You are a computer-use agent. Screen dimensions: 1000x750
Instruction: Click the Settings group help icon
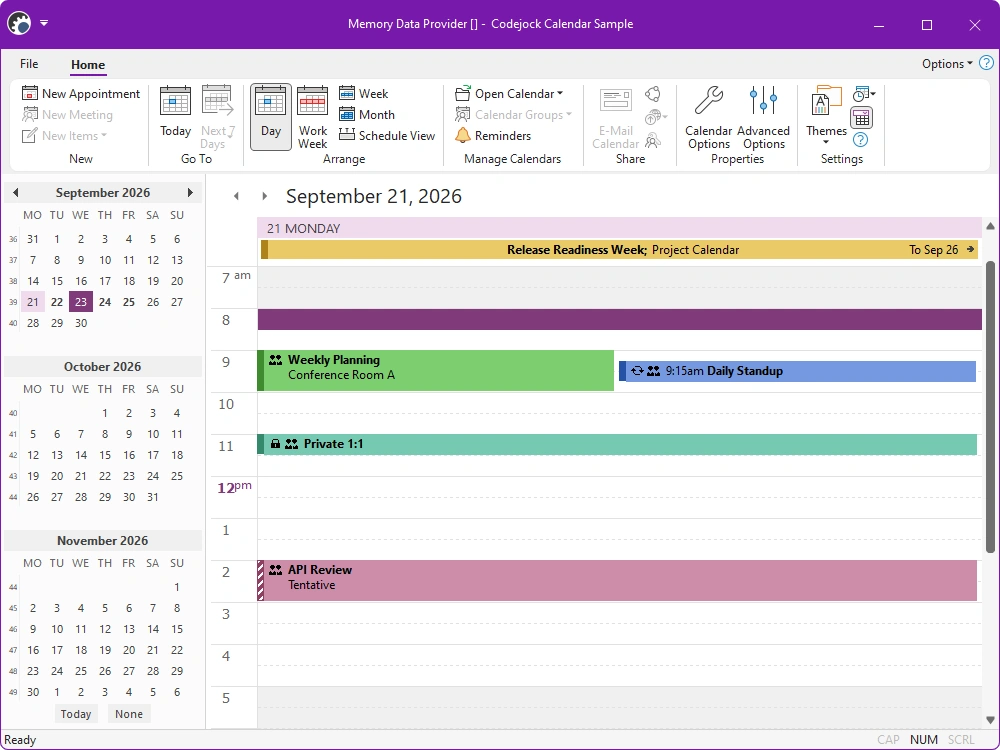[x=860, y=140]
